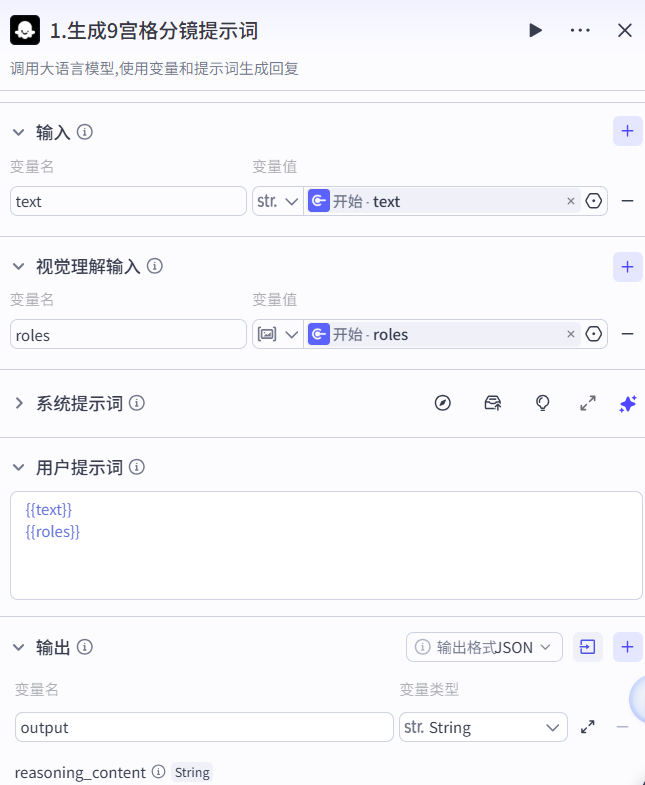
Task: Click the black LLM node icon
Action: [x=25, y=31]
